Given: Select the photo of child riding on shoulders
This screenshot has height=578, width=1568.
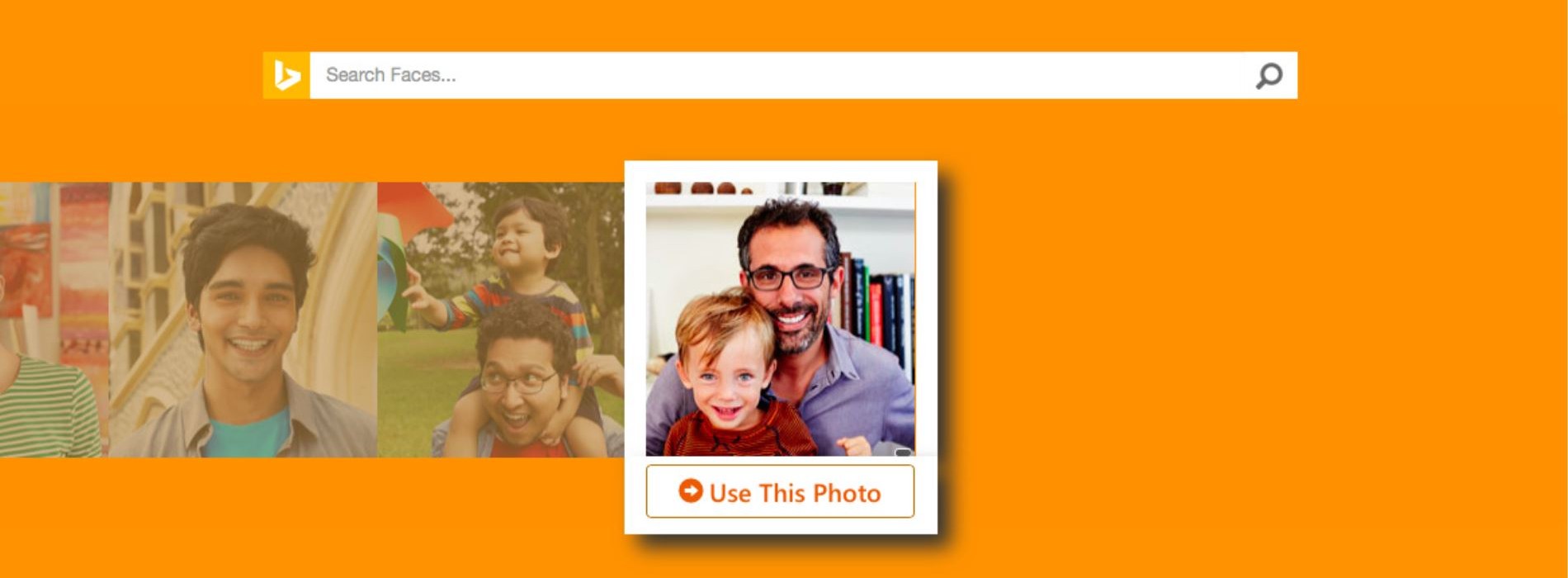Looking at the screenshot, I should click(x=501, y=320).
